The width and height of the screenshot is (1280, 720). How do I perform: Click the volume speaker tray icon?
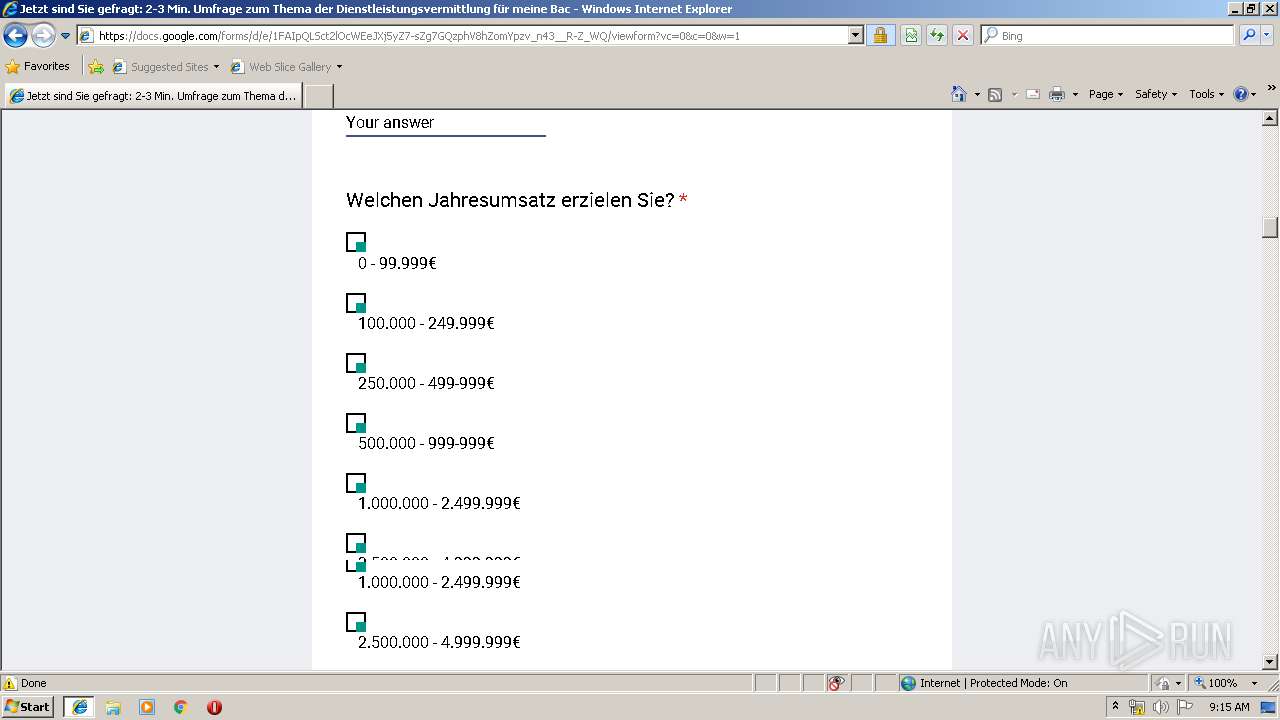point(1161,707)
